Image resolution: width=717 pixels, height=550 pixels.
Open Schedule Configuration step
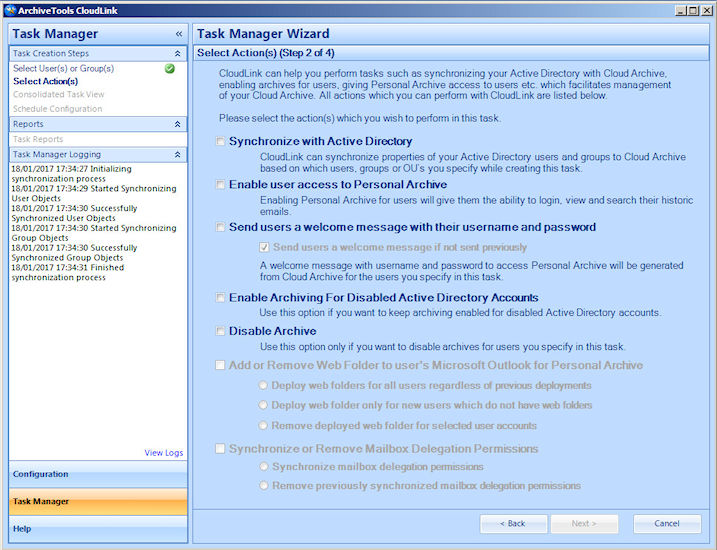point(58,109)
